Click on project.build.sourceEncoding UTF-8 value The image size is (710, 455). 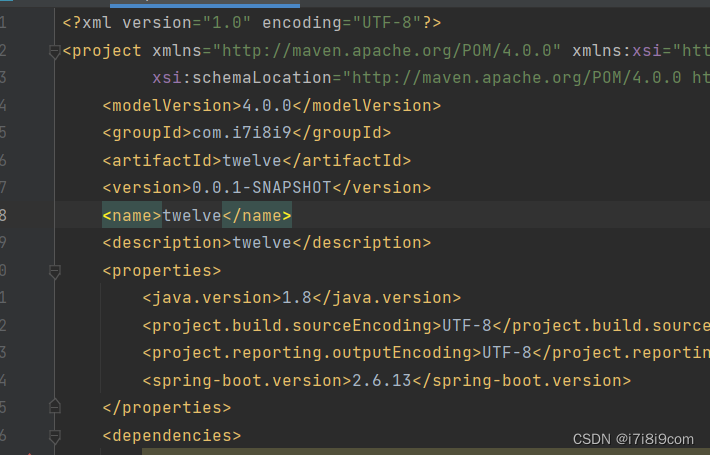click(x=467, y=326)
